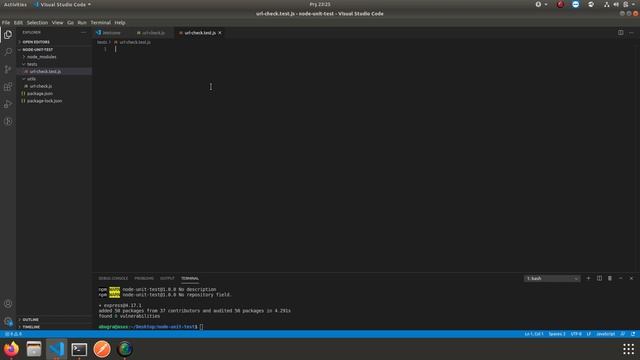Open the Source Control view
Screen dimensions: 640x360
tap(8, 69)
